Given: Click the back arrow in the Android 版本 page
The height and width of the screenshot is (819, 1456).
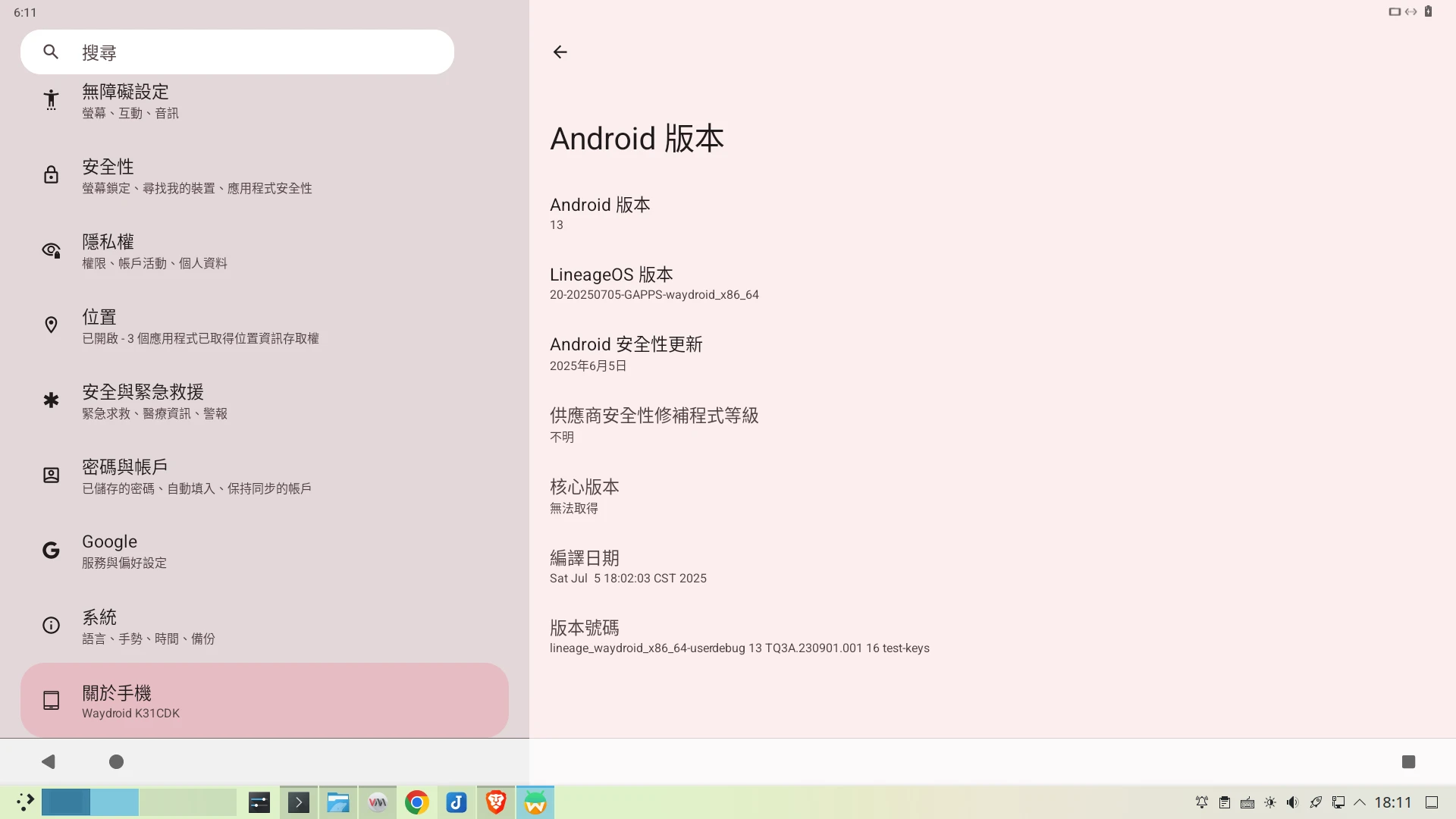Looking at the screenshot, I should (560, 52).
